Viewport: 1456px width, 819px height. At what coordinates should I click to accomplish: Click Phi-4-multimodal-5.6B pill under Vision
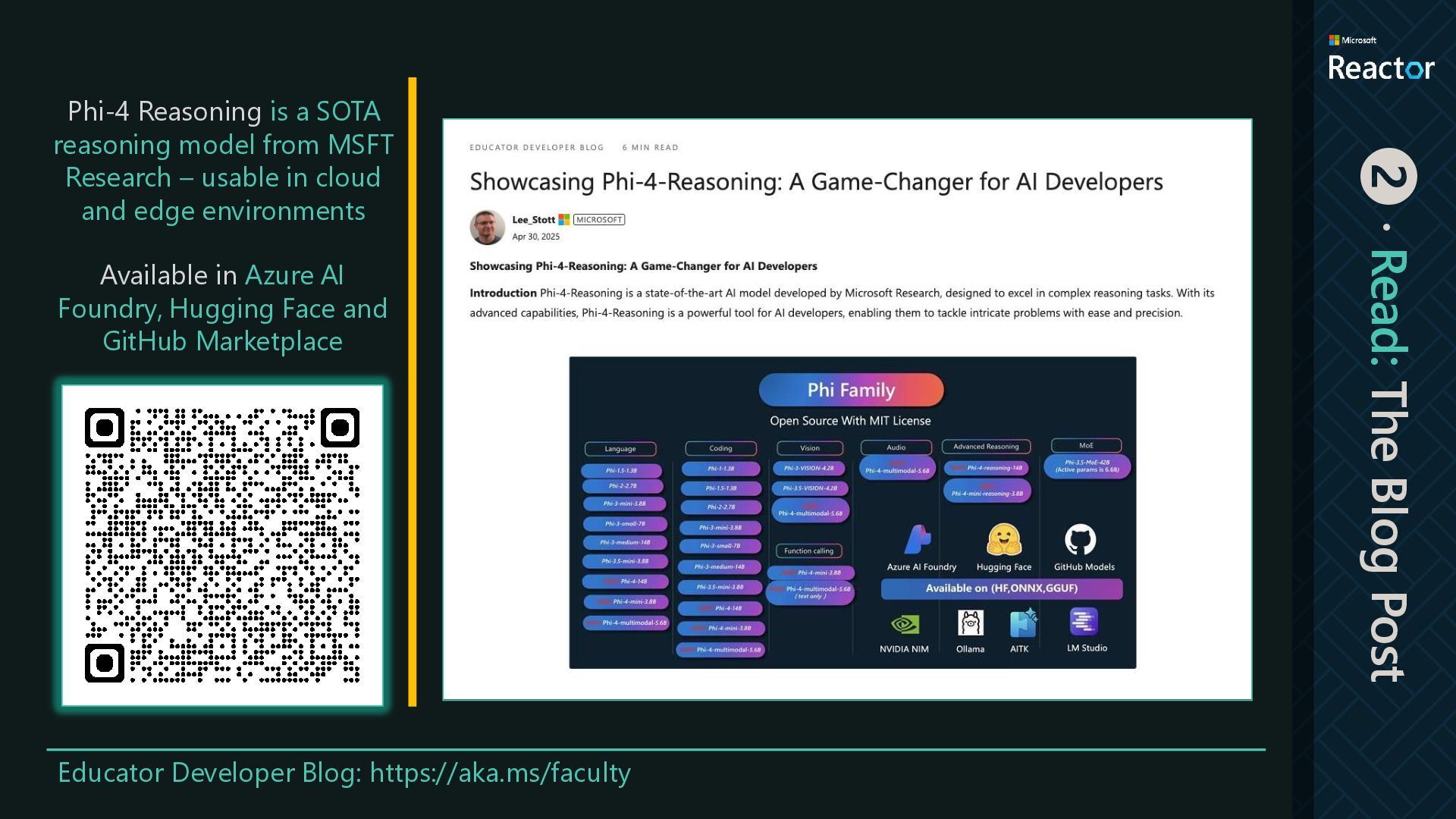pyautogui.click(x=810, y=510)
